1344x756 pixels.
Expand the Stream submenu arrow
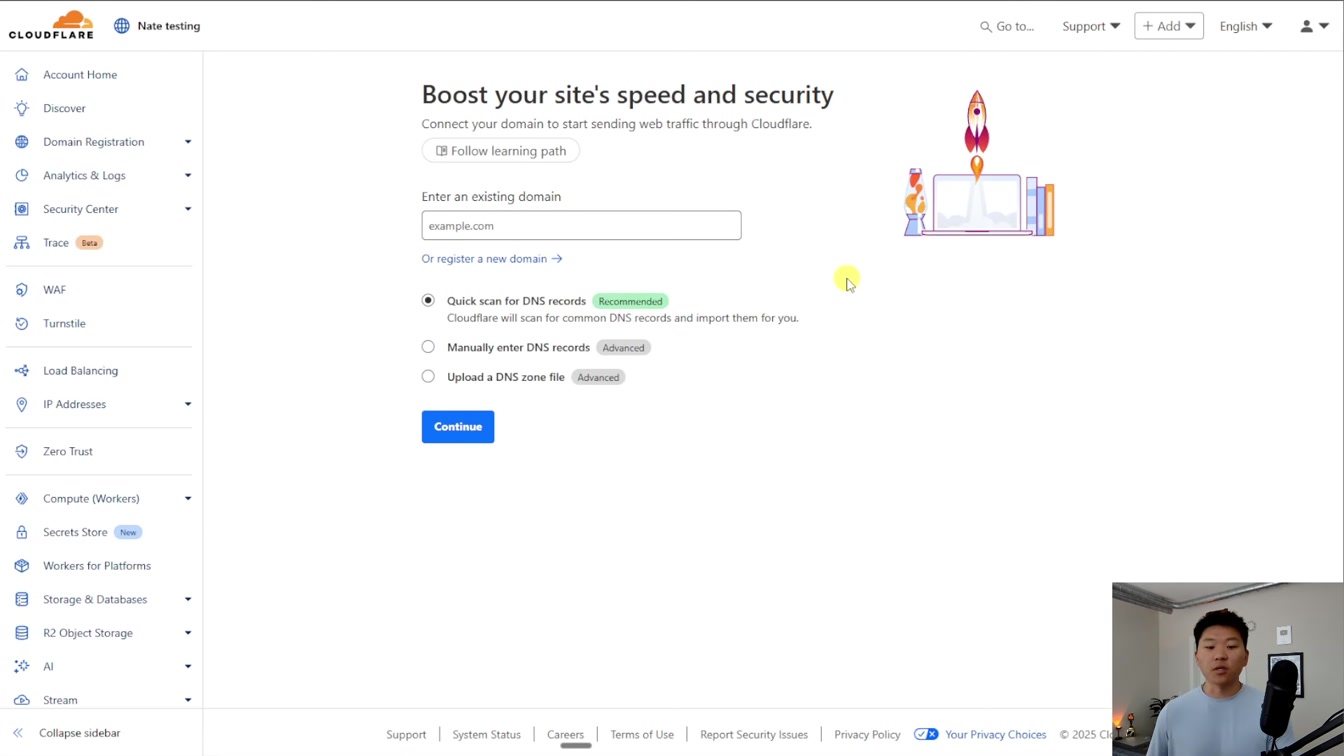[187, 700]
